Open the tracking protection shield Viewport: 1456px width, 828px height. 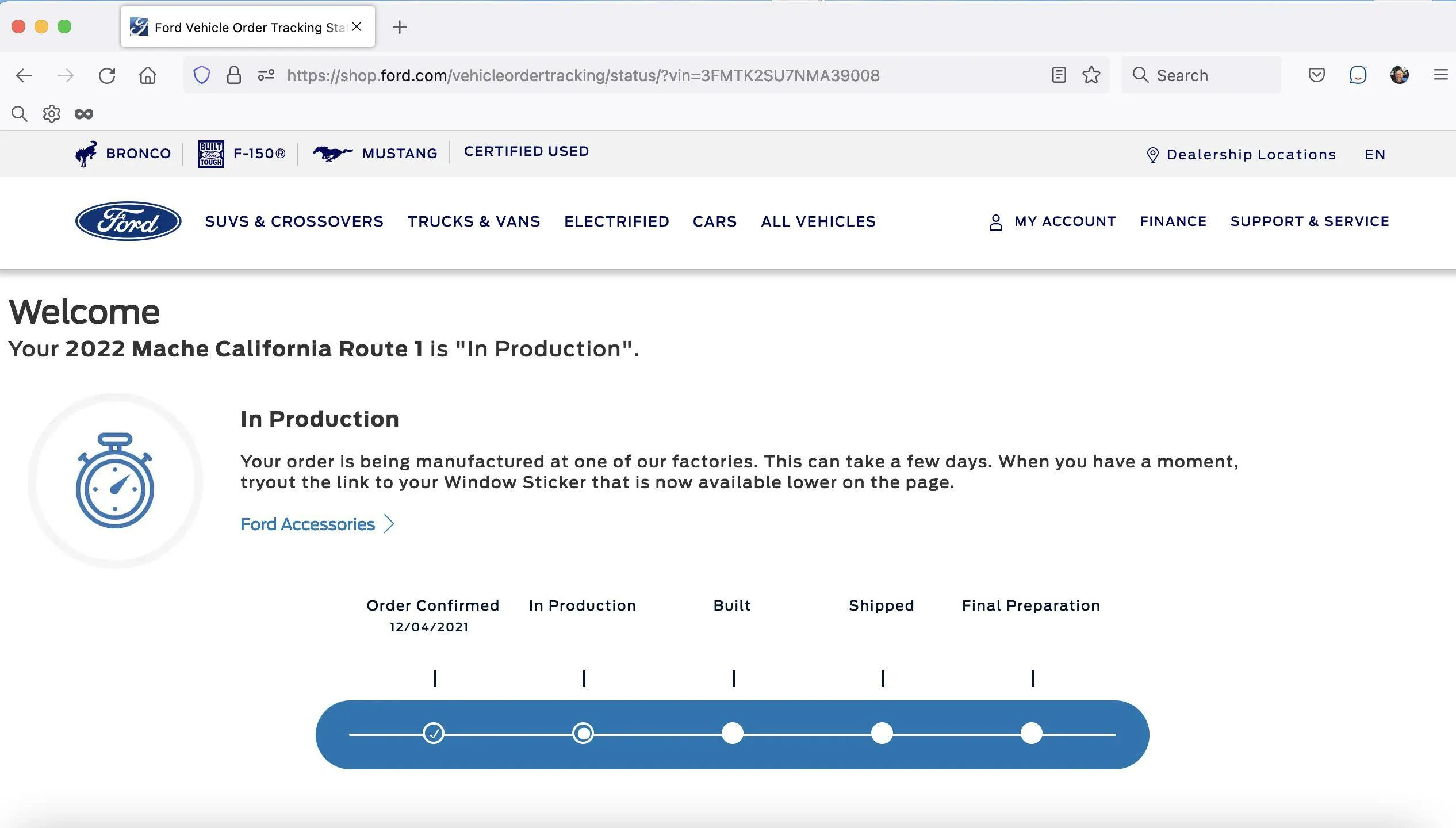[201, 75]
